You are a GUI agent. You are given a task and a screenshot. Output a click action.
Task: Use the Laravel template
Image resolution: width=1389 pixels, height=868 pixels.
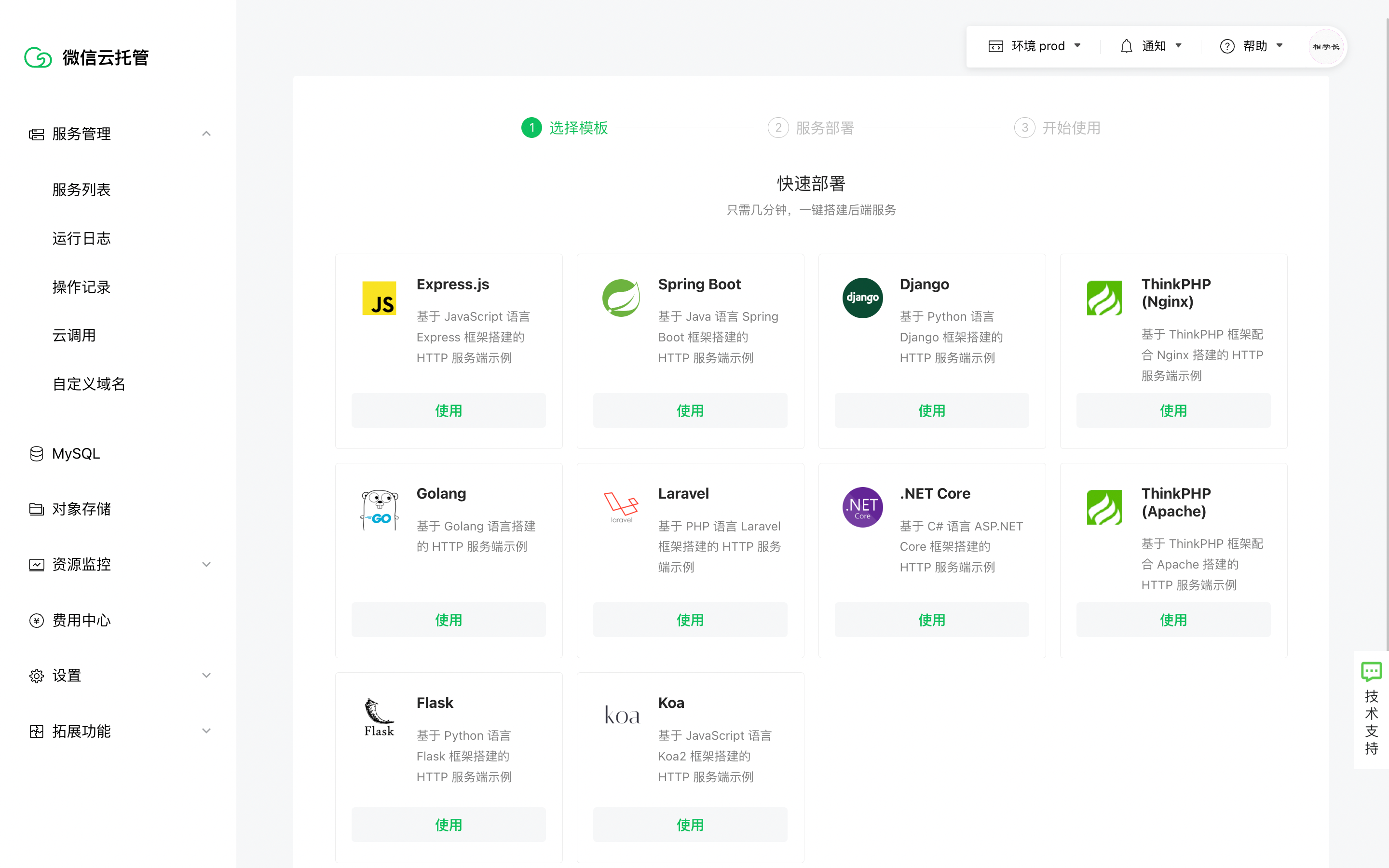pos(690,620)
